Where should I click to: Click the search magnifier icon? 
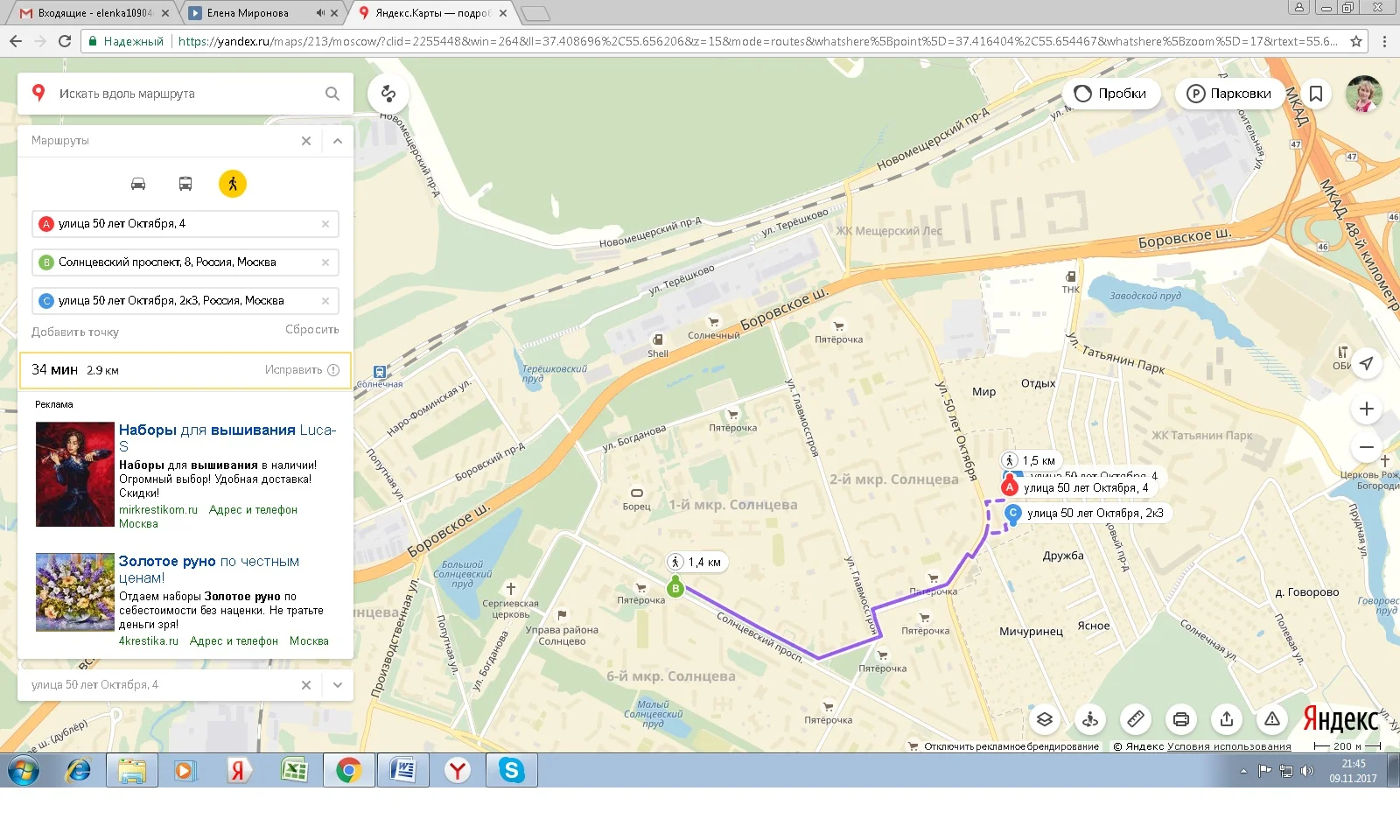coord(332,94)
